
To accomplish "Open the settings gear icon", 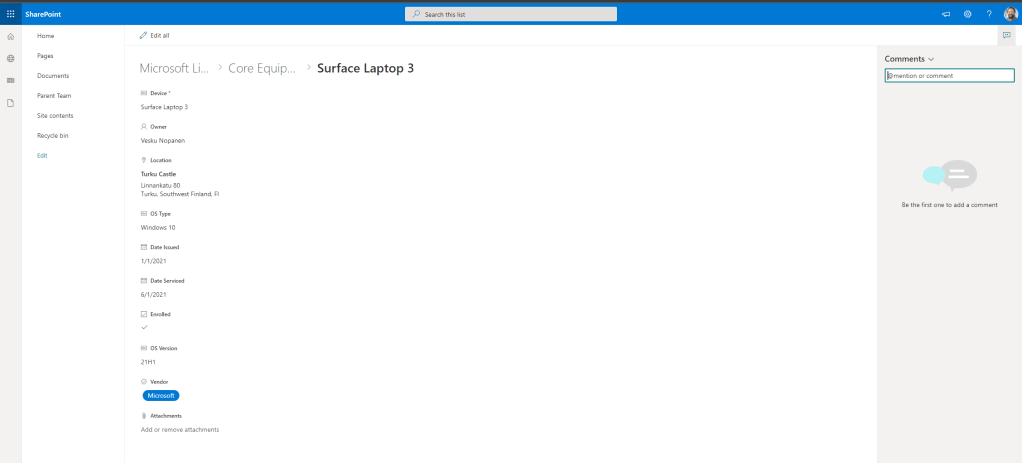I will pos(967,14).
